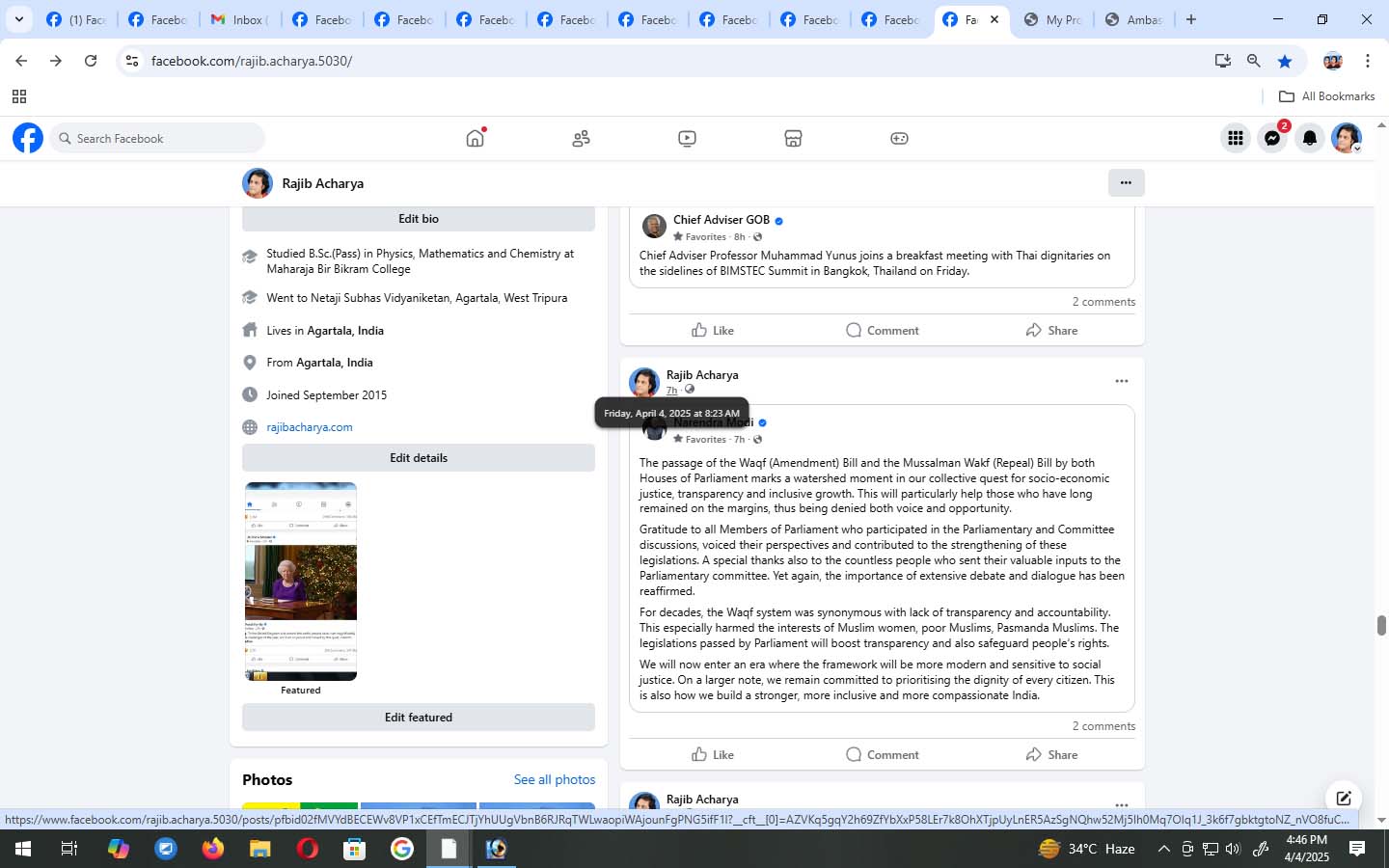
Task: Open All Bookmarks folder
Action: point(1326,96)
